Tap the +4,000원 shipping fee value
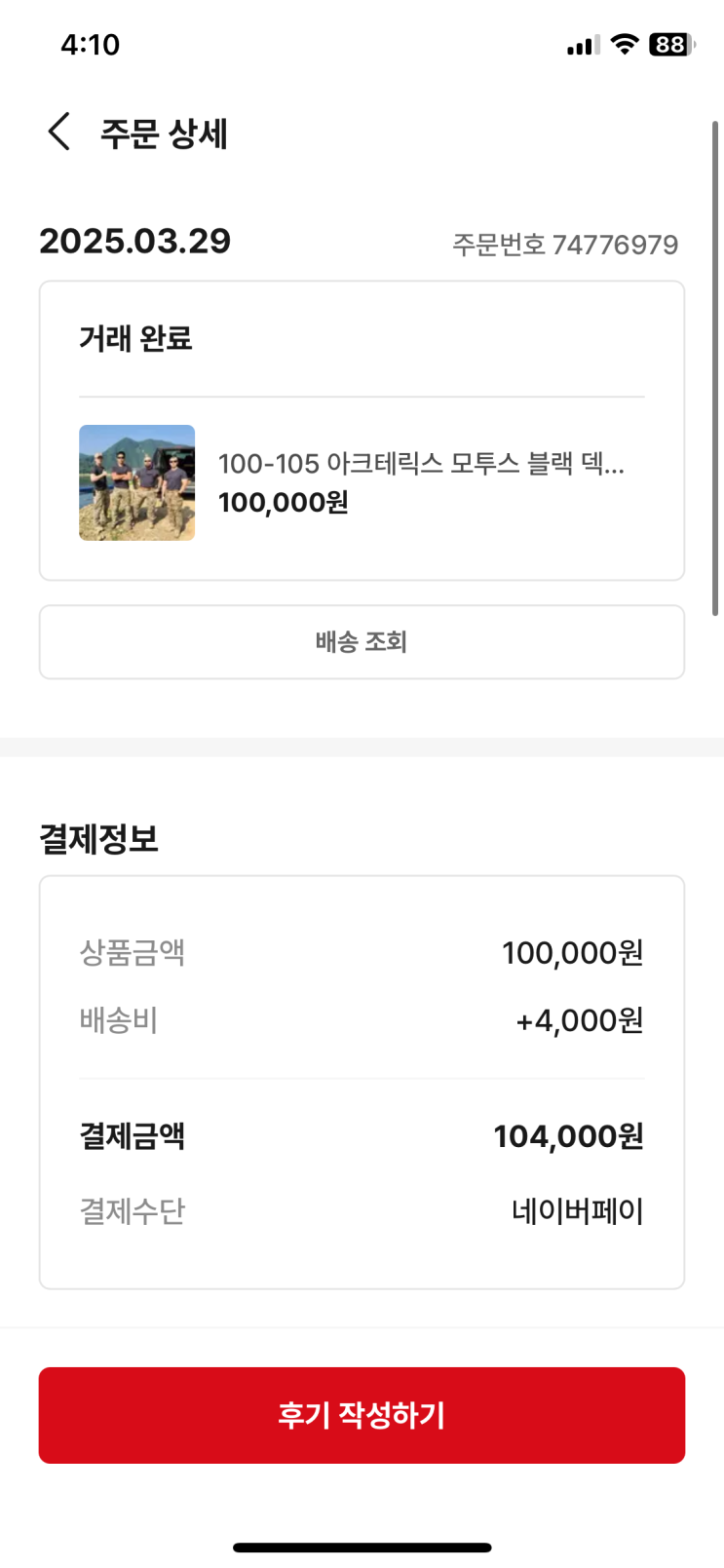 point(579,1020)
